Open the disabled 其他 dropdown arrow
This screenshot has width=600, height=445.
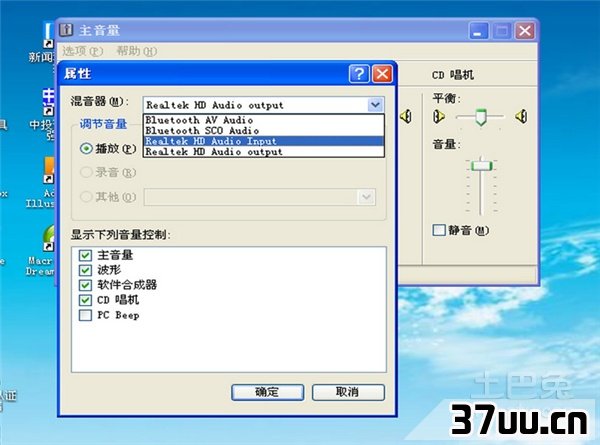(x=366, y=197)
